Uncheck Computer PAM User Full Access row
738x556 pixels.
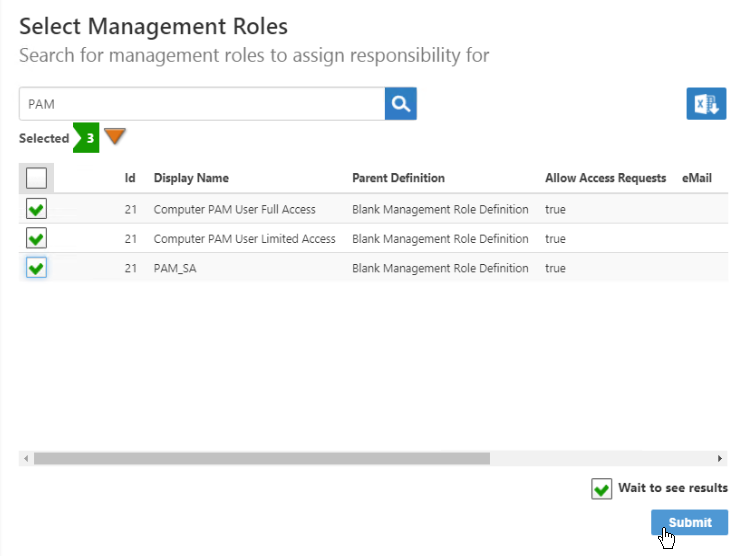tap(36, 209)
